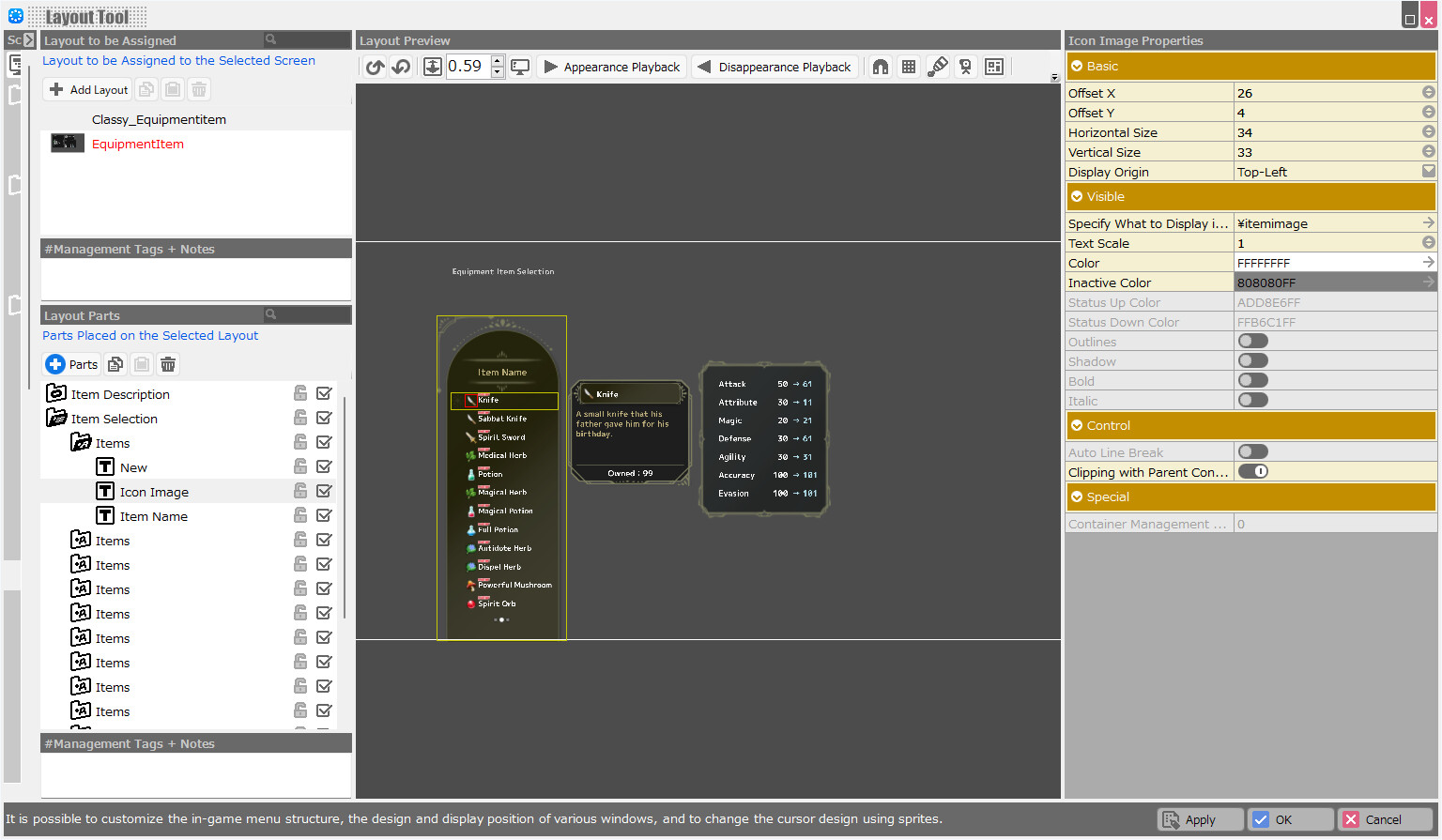This screenshot has height=840, width=1442.
Task: Click the Add Layout button
Action: 87,89
